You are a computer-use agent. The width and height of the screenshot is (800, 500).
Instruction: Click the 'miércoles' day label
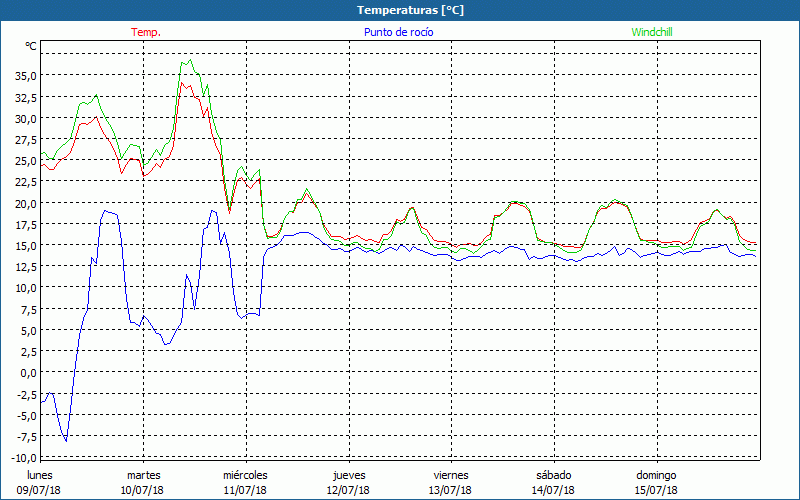coord(245,476)
